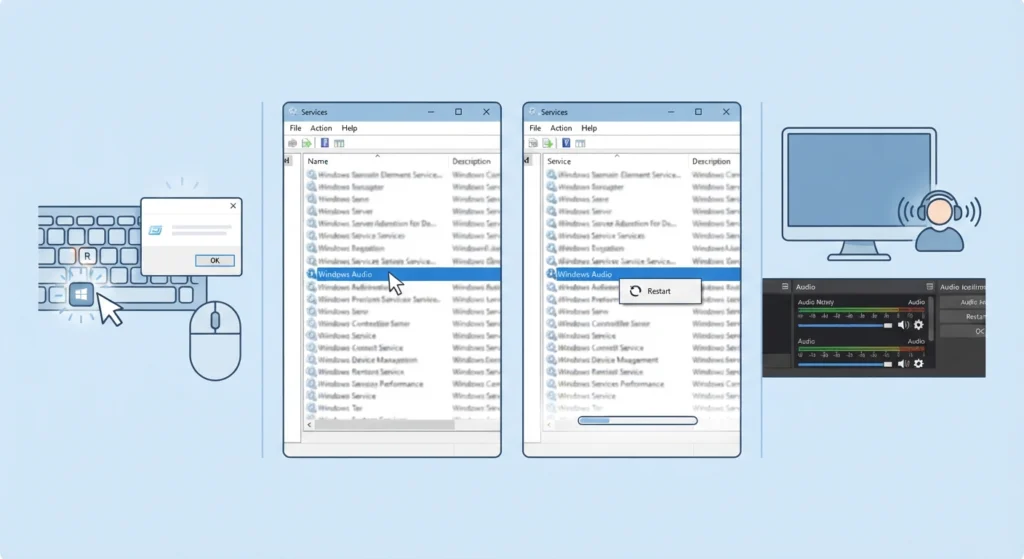Click green export arrow in right Services toolbar

coord(547,143)
